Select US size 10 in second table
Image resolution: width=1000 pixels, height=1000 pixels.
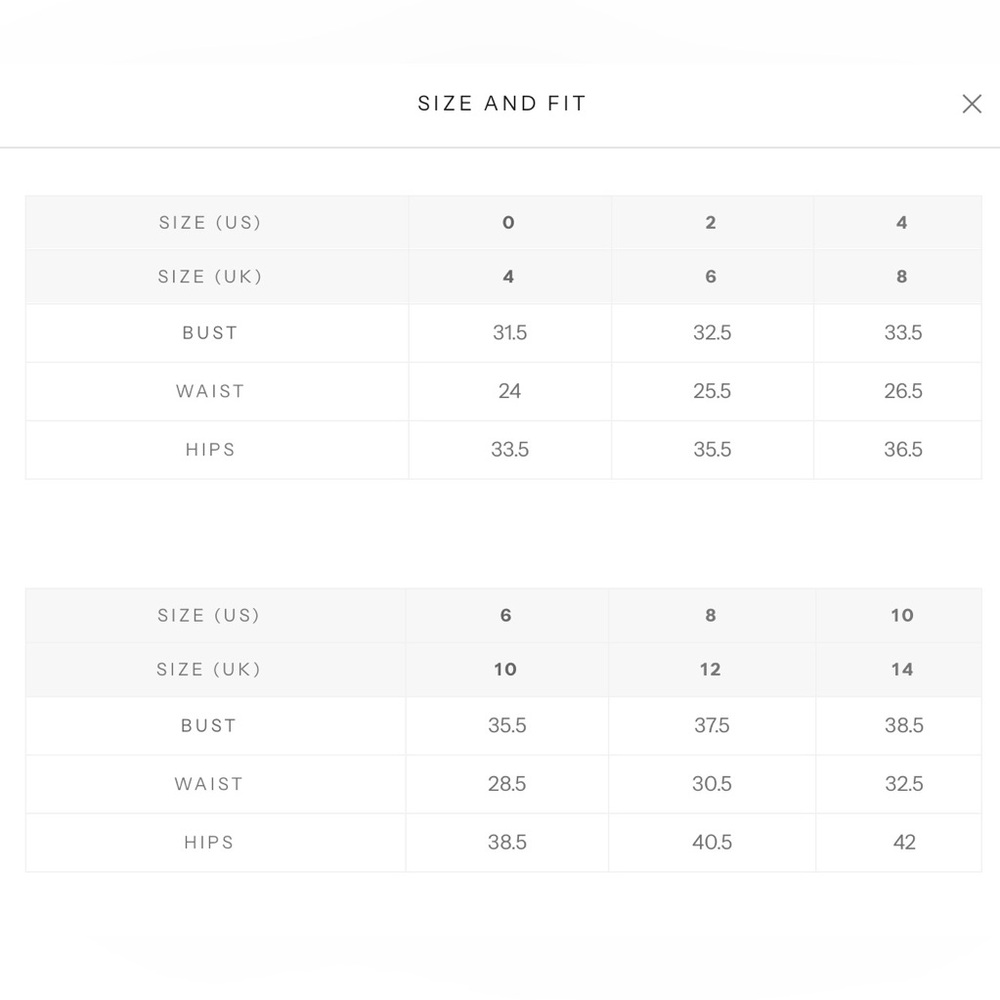pos(902,615)
